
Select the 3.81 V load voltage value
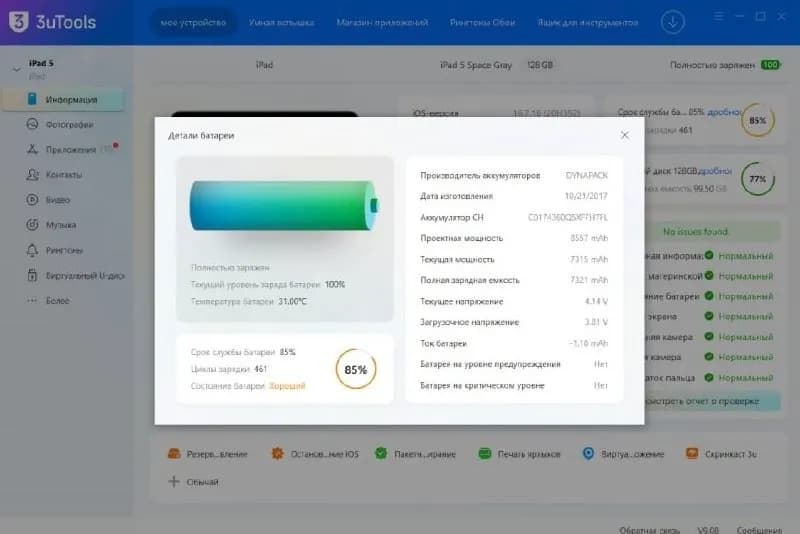click(x=596, y=322)
